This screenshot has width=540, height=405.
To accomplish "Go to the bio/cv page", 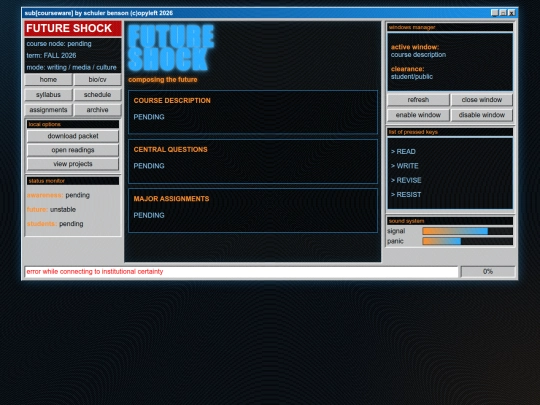I will (x=97, y=80).
